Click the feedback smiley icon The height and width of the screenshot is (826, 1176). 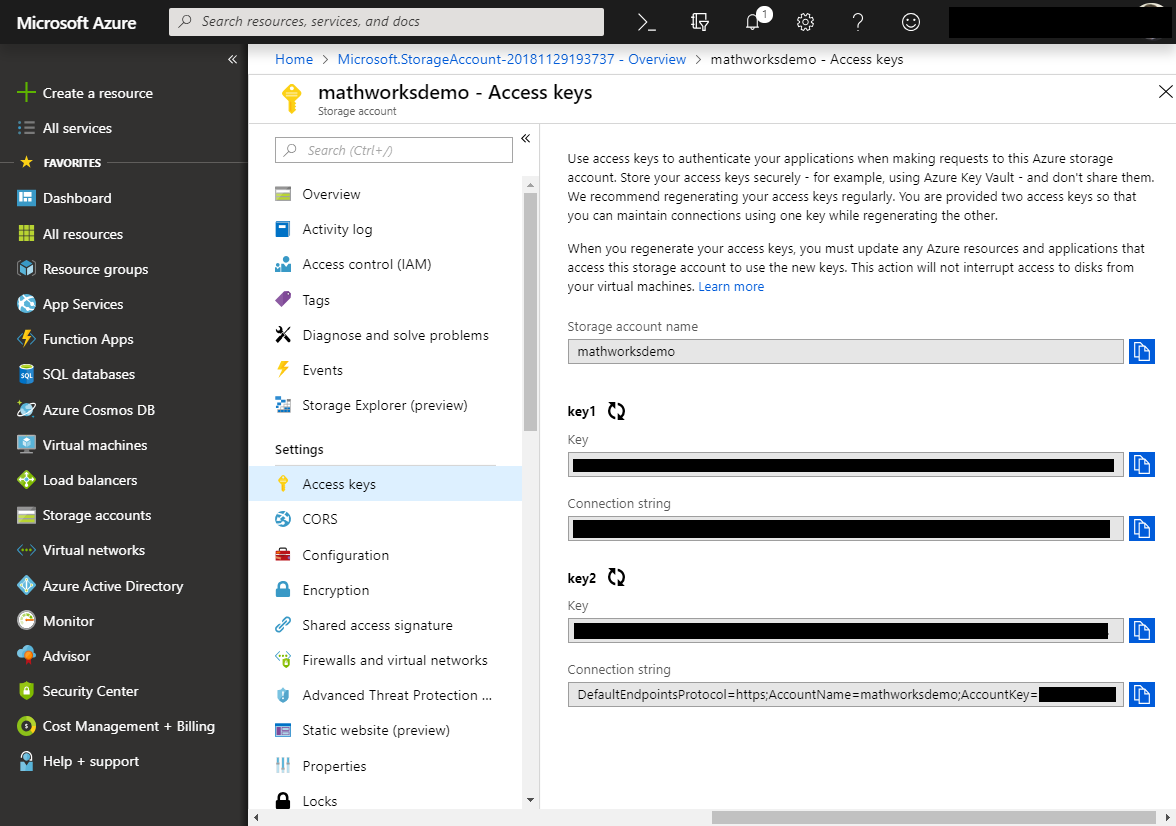(910, 22)
